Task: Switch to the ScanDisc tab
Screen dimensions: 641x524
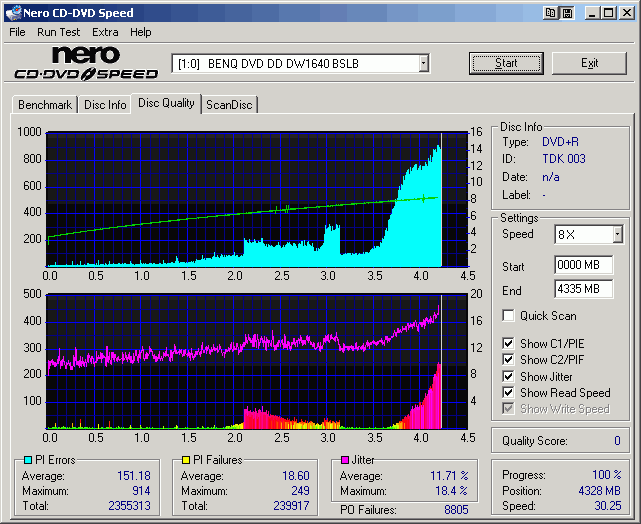Action: (x=229, y=104)
